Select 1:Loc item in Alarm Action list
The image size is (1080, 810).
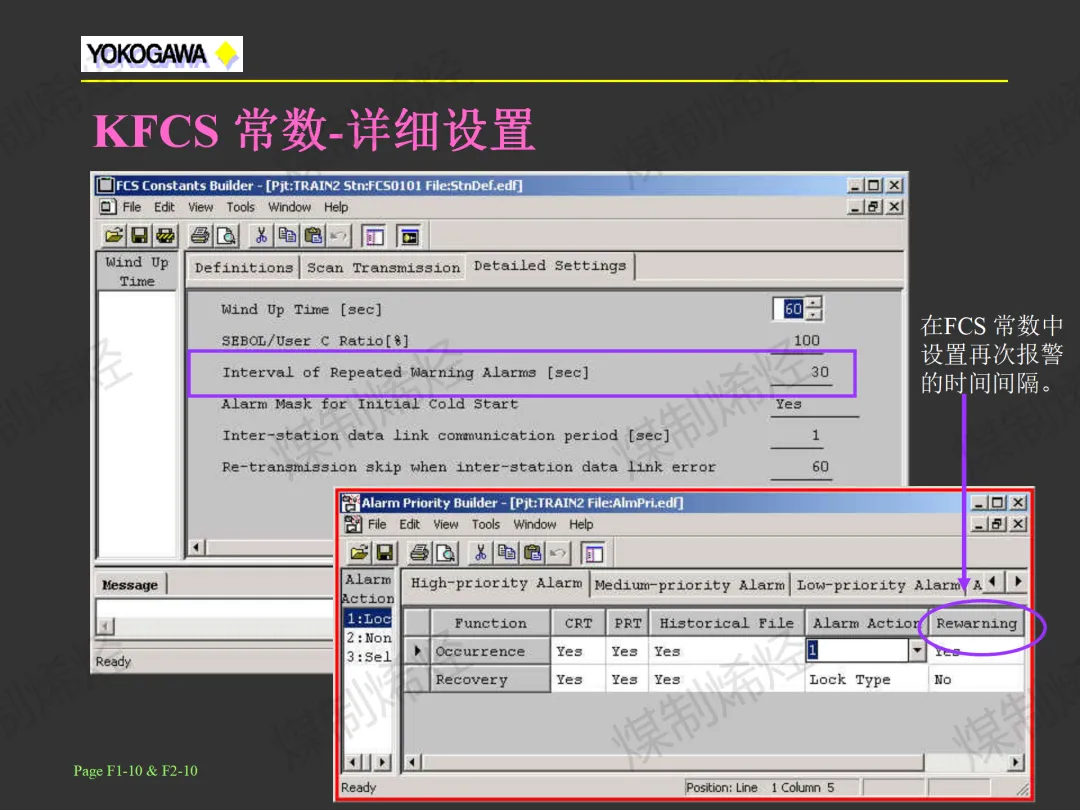click(368, 619)
